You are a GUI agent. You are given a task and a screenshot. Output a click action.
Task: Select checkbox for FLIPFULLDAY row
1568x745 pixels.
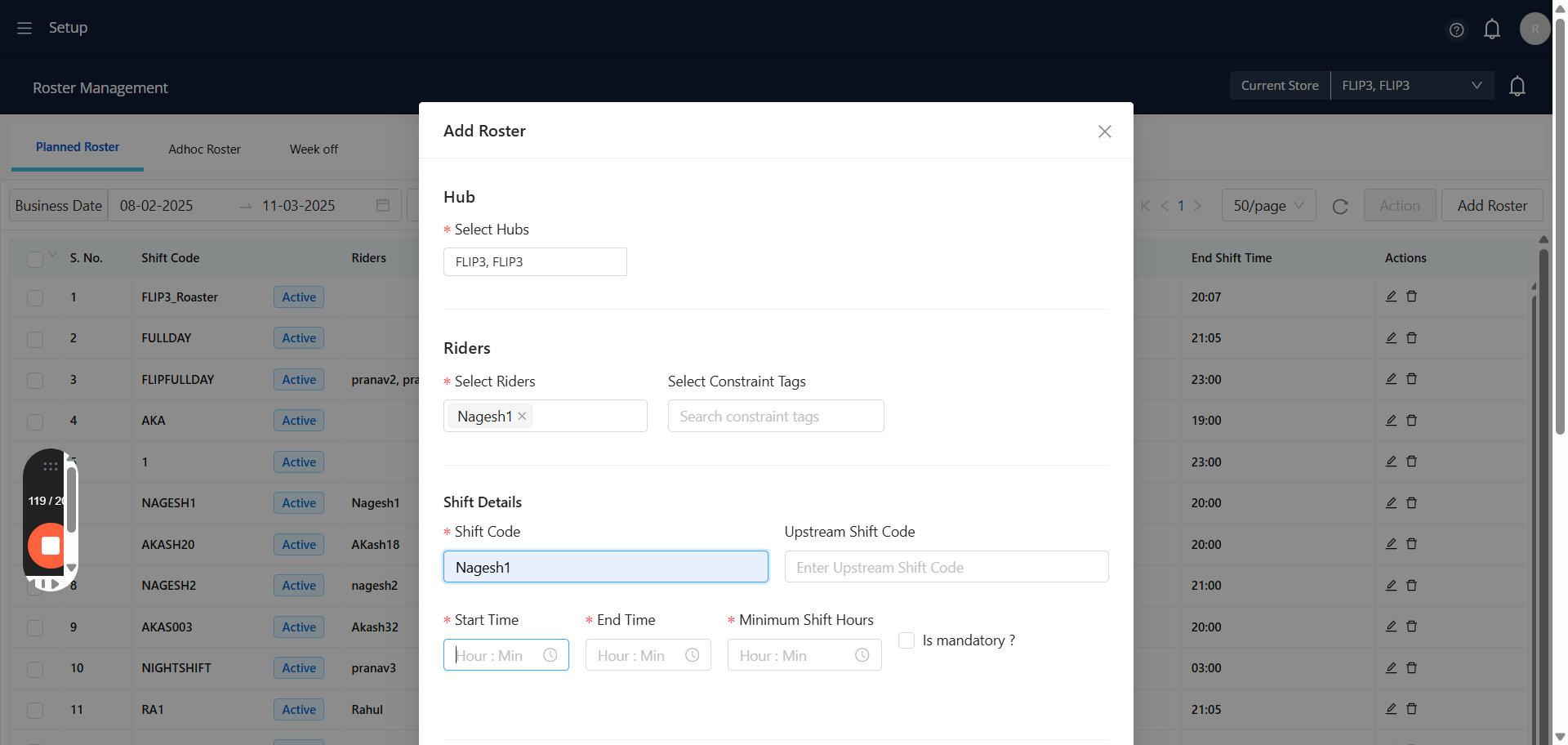click(x=35, y=380)
